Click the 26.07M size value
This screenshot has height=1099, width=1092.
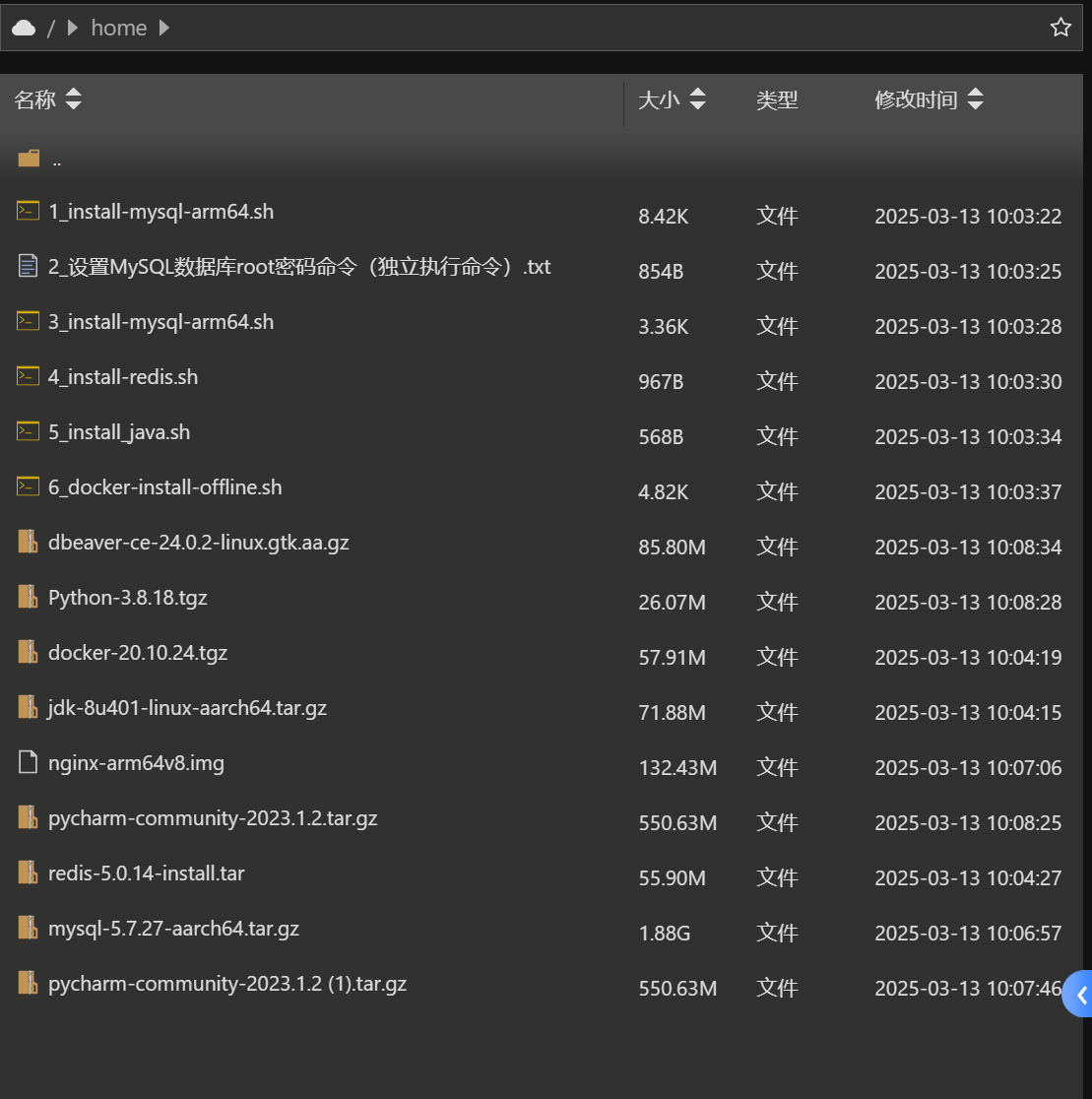click(x=673, y=603)
